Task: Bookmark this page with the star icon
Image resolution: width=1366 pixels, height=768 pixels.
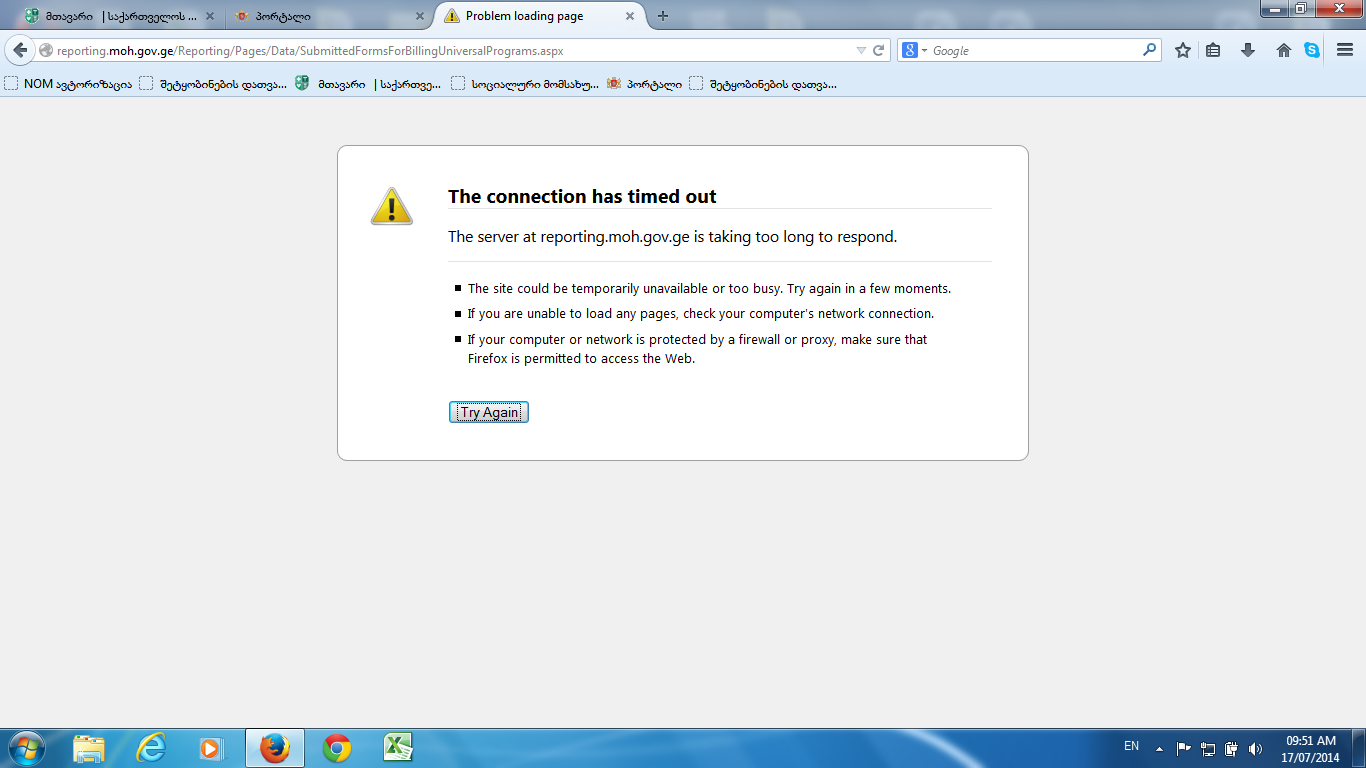Action: pyautogui.click(x=1183, y=50)
